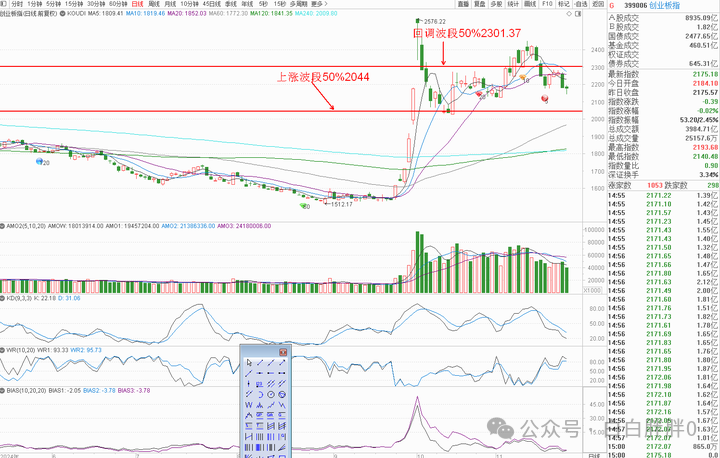Open the 多周期 multi-period view
Screen dimensions: 720x458
[x=298, y=4]
